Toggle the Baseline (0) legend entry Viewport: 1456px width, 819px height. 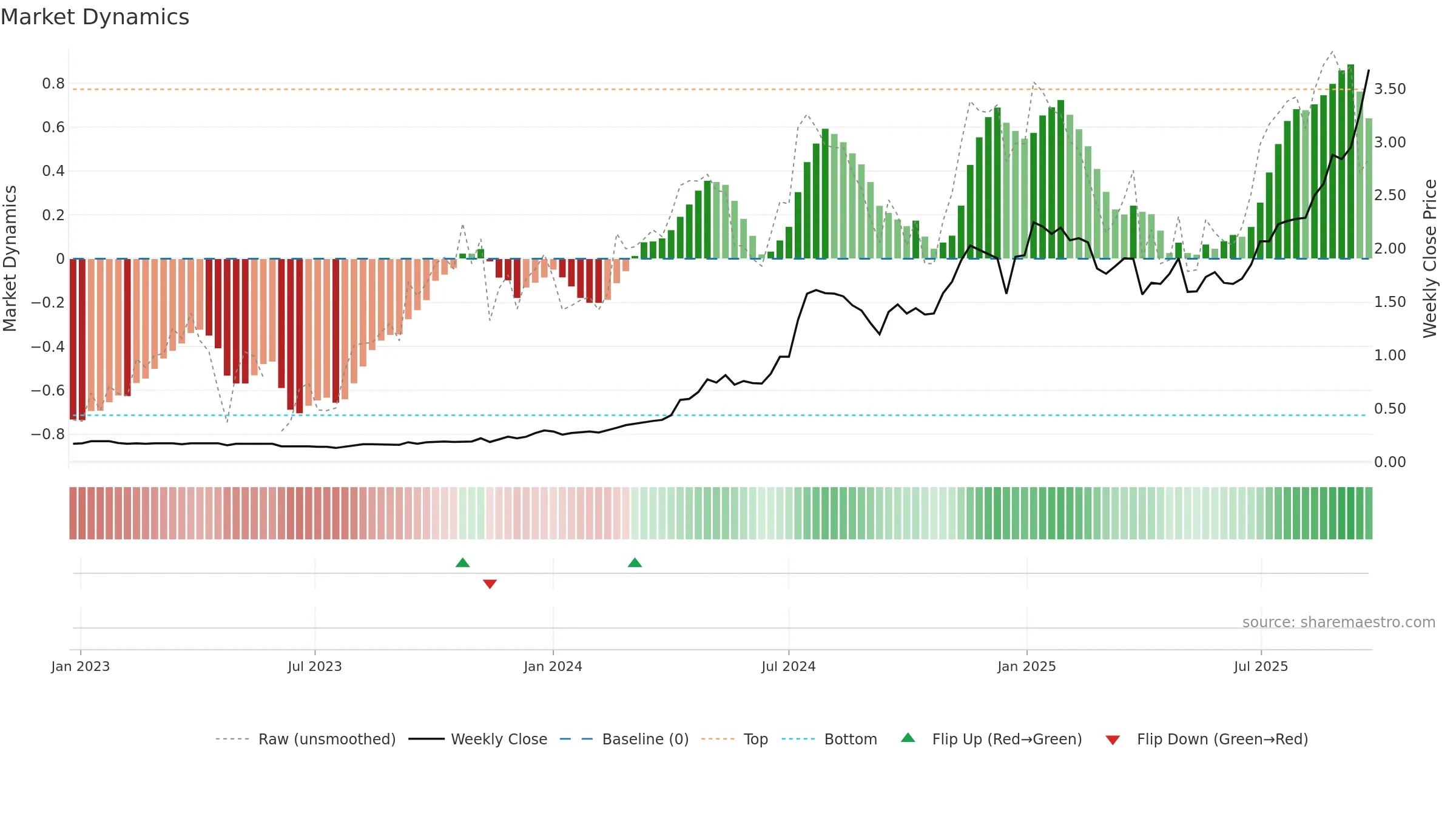click(624, 739)
